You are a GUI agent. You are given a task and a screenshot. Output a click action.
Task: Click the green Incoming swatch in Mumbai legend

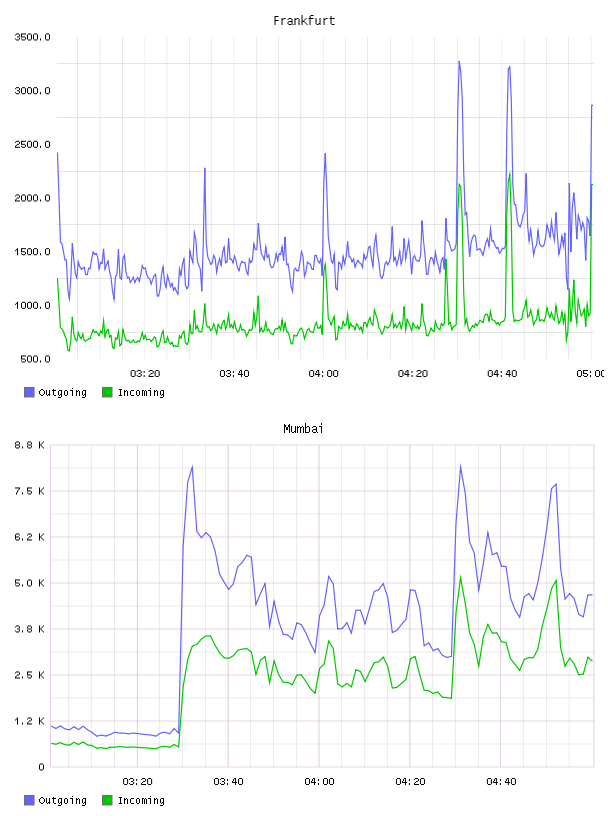(x=107, y=800)
